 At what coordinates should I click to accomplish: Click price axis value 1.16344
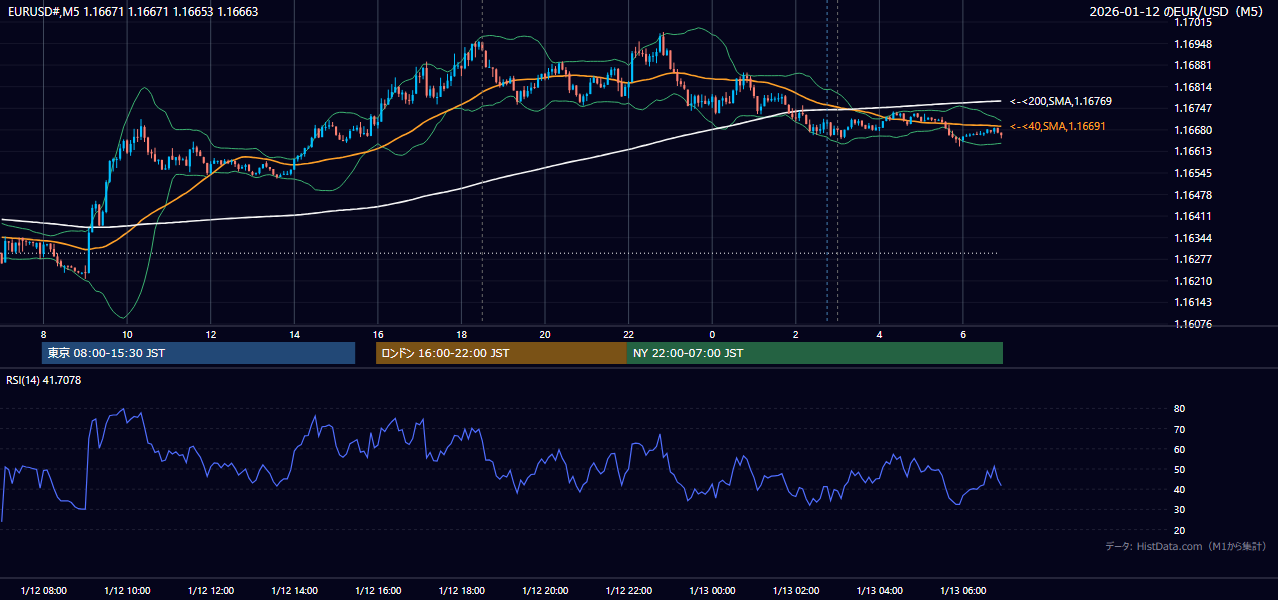coord(1192,238)
